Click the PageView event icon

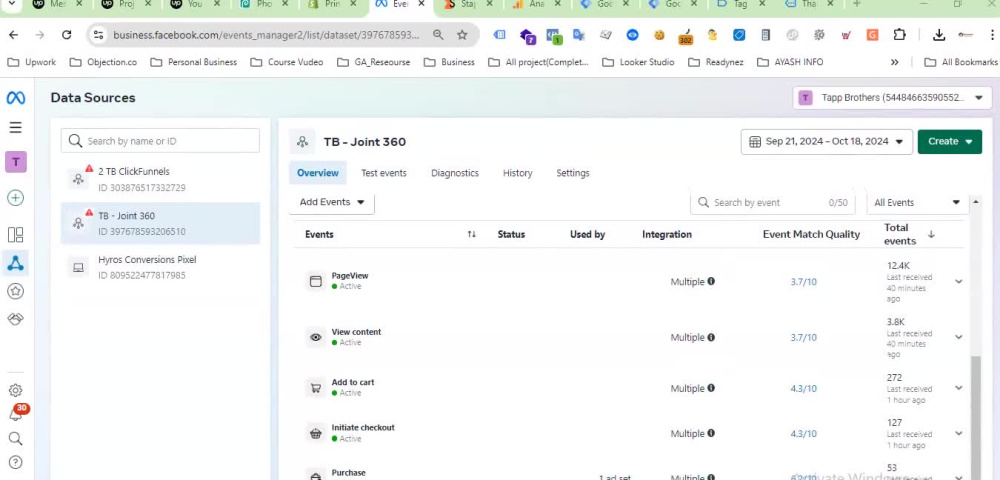[x=316, y=281]
